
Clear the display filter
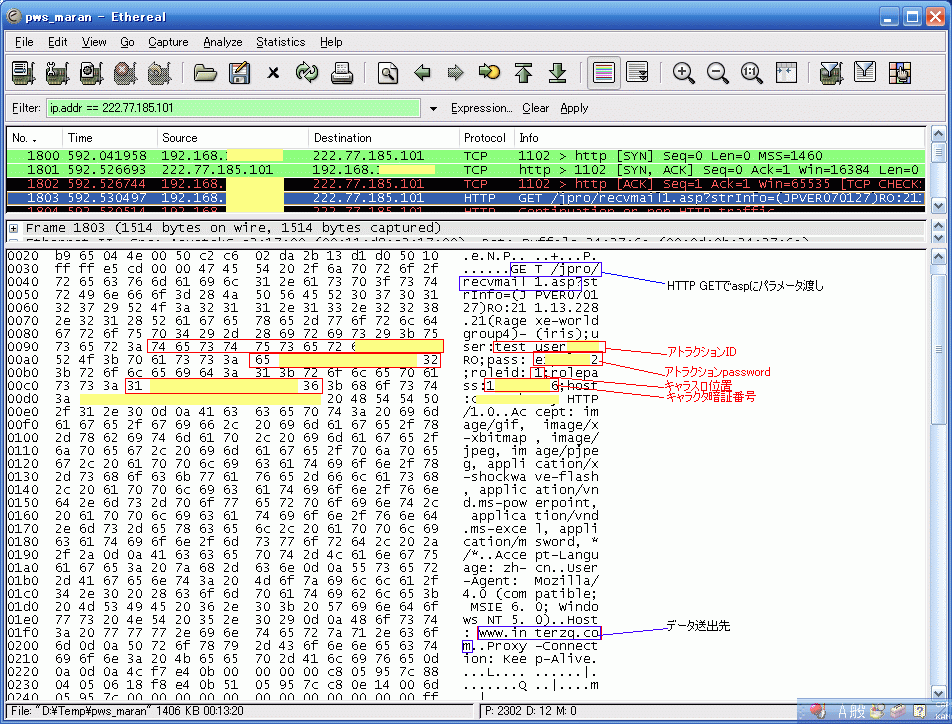coord(536,108)
